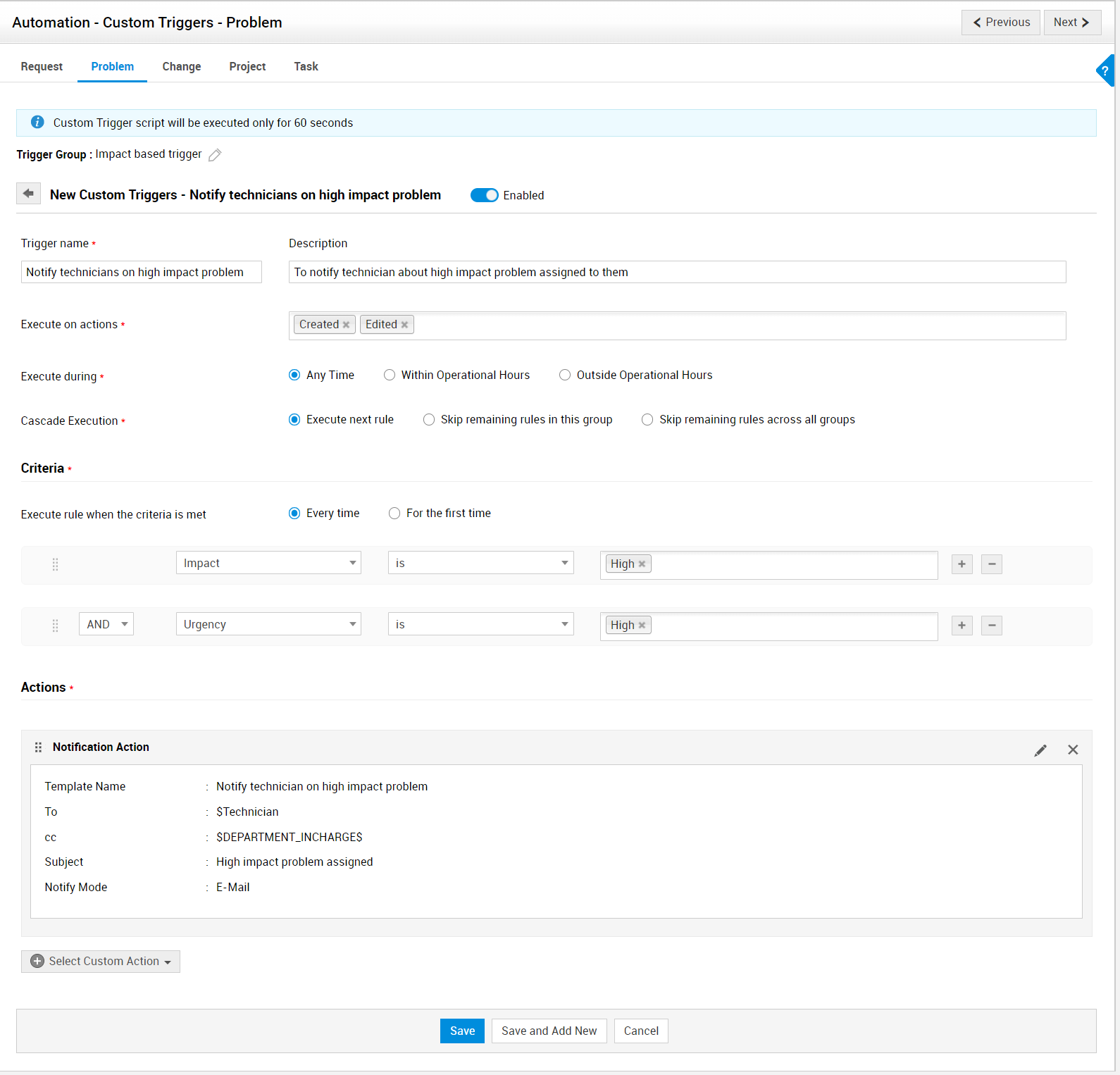Switch to the Request tab
The width and height of the screenshot is (1120, 1075).
point(42,66)
